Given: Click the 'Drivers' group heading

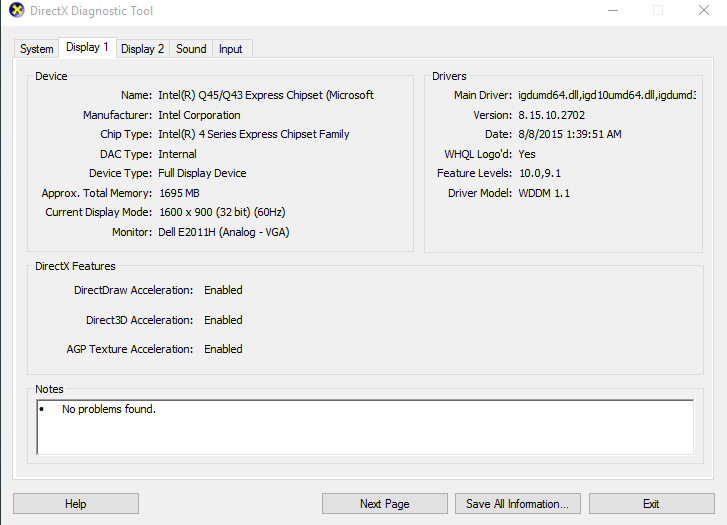Looking at the screenshot, I should tap(449, 76).
